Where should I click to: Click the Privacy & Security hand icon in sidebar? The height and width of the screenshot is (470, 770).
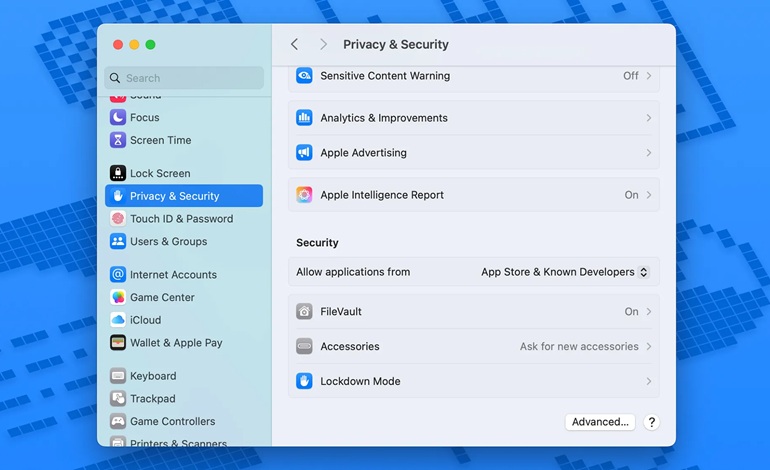pyautogui.click(x=118, y=196)
